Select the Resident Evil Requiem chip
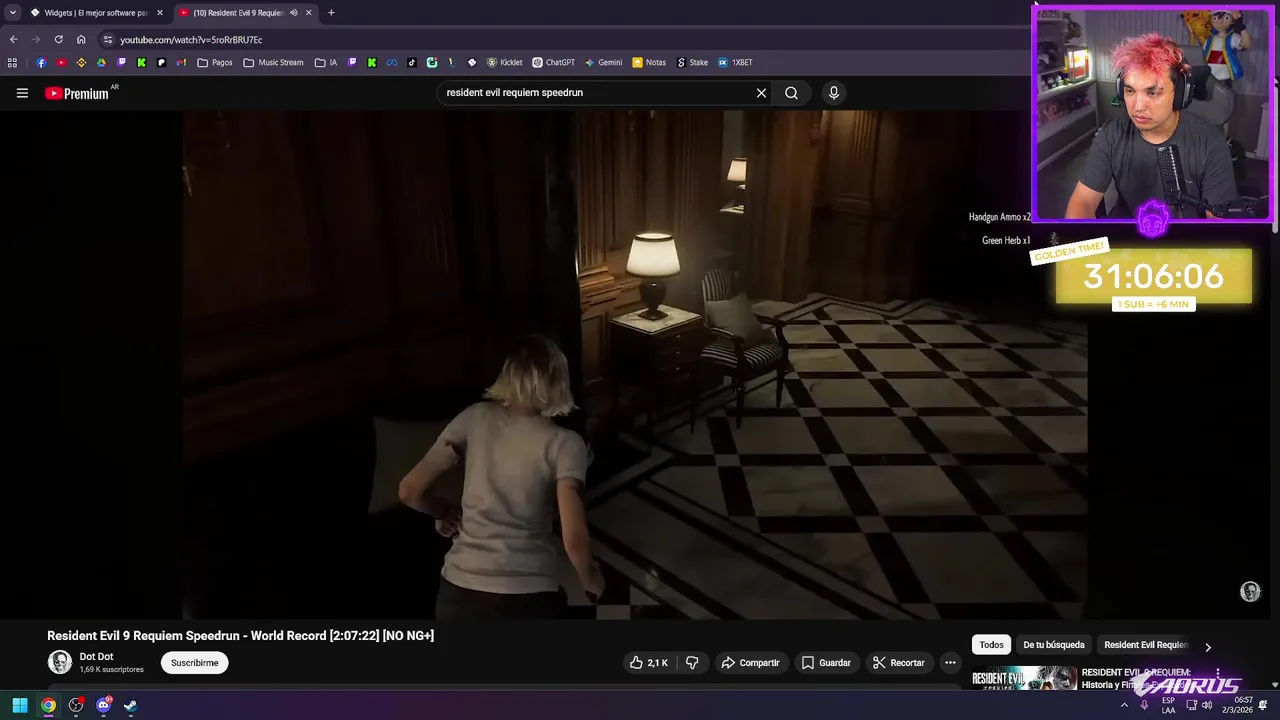 click(x=1146, y=645)
